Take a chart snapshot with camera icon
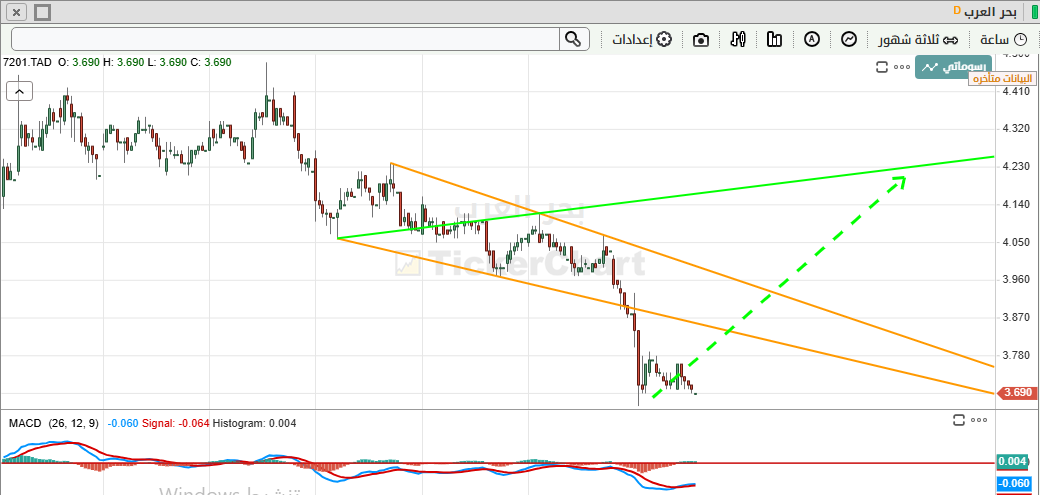 [x=701, y=39]
